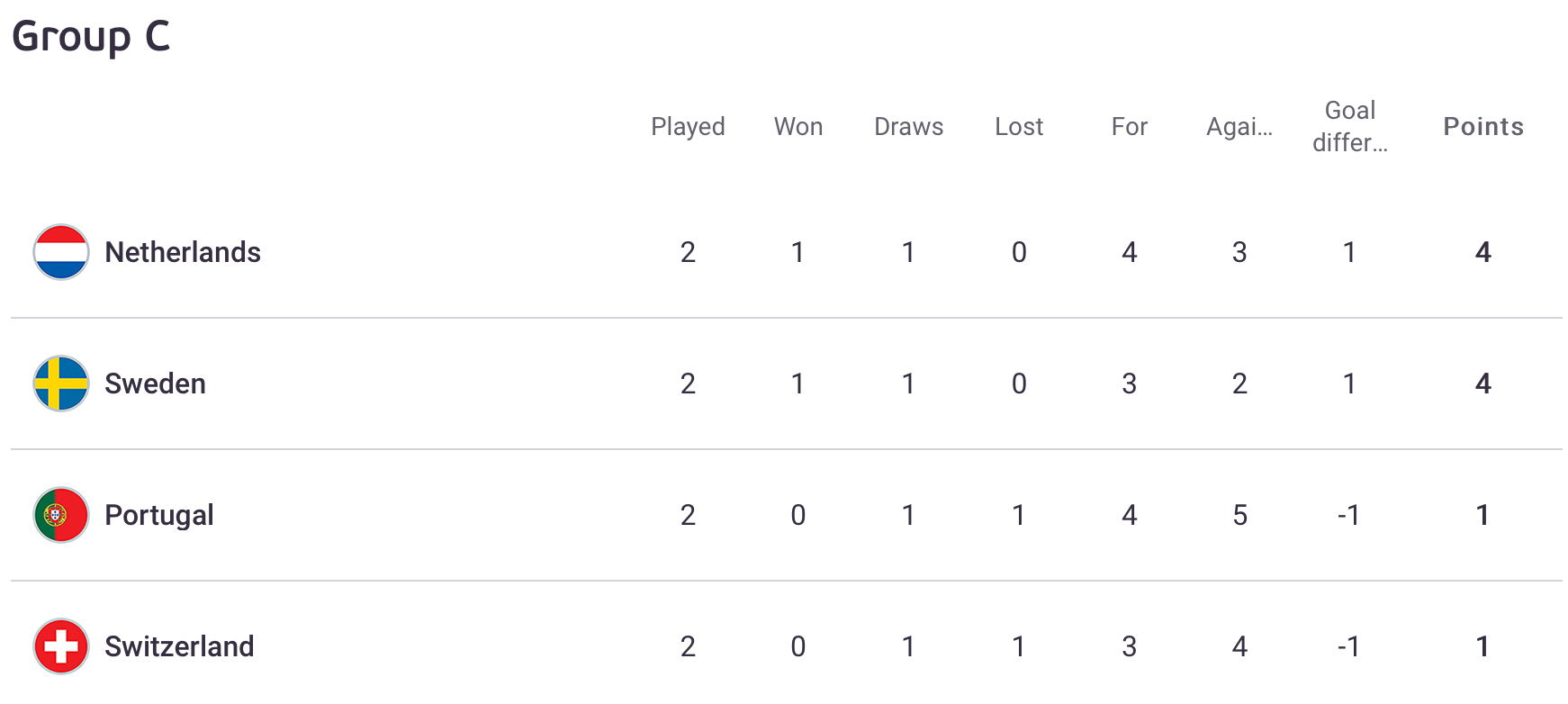Image resolution: width=1568 pixels, height=704 pixels.
Task: Click Netherlands points value
Action: tap(1483, 252)
